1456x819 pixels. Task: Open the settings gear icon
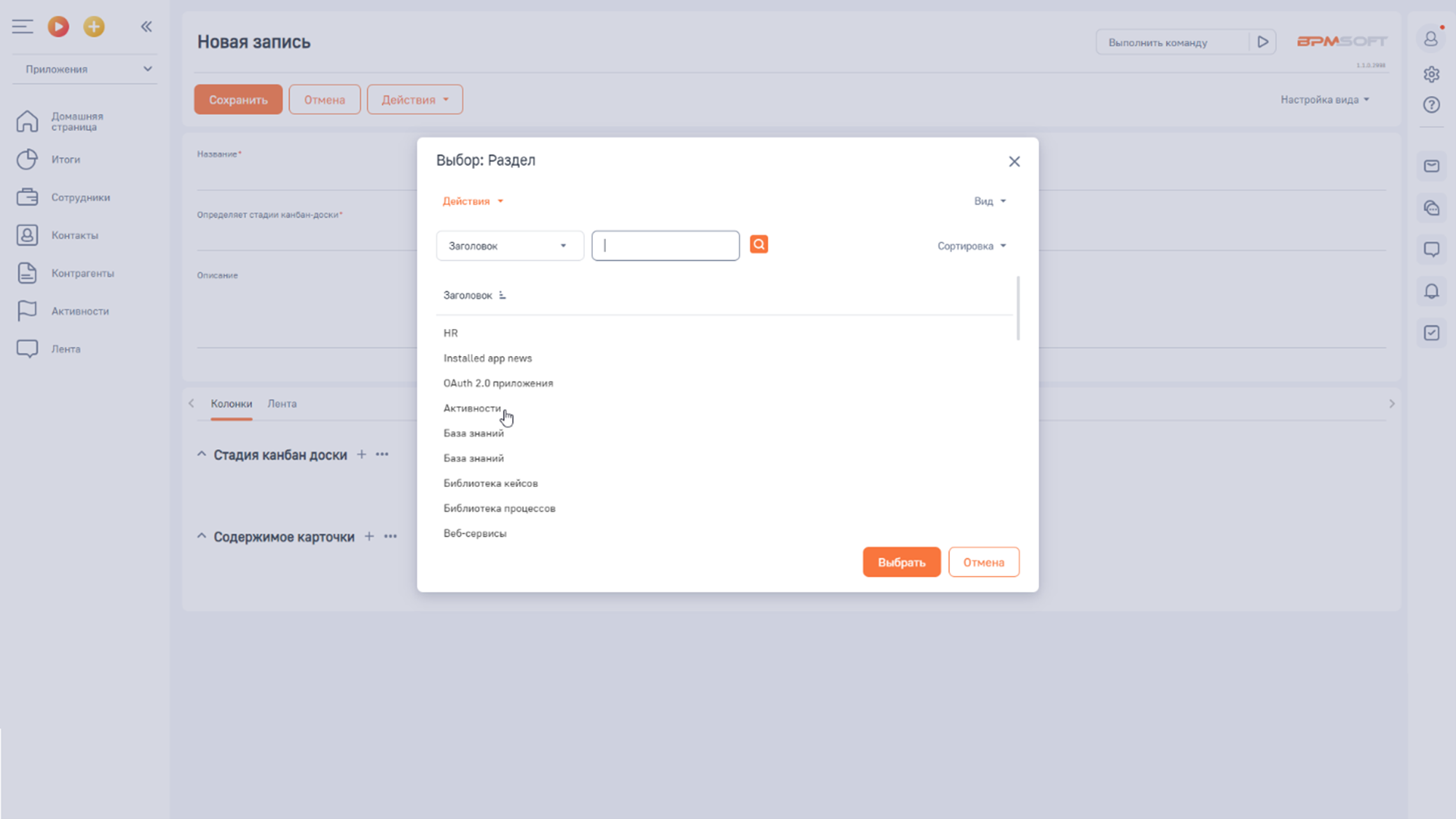[x=1431, y=74]
